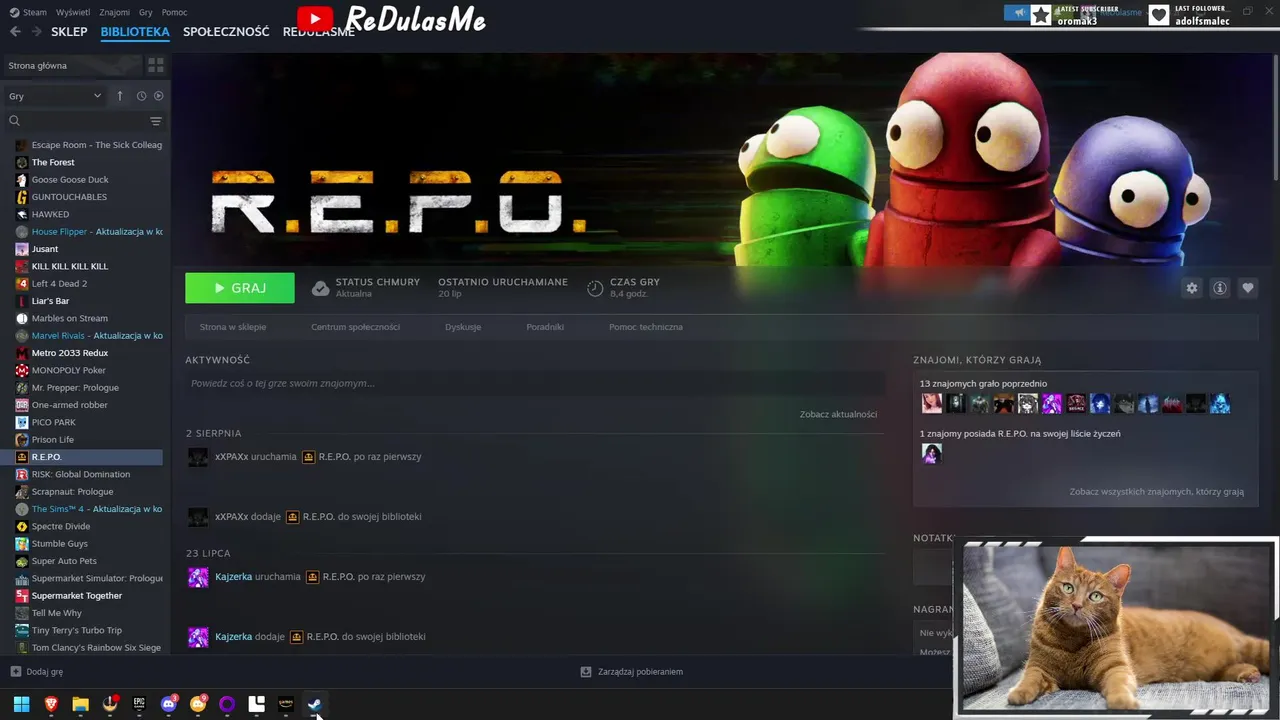Switch to the SPOŁECZNOŚĆ tab
This screenshot has height=720, width=1280.
coord(226,32)
